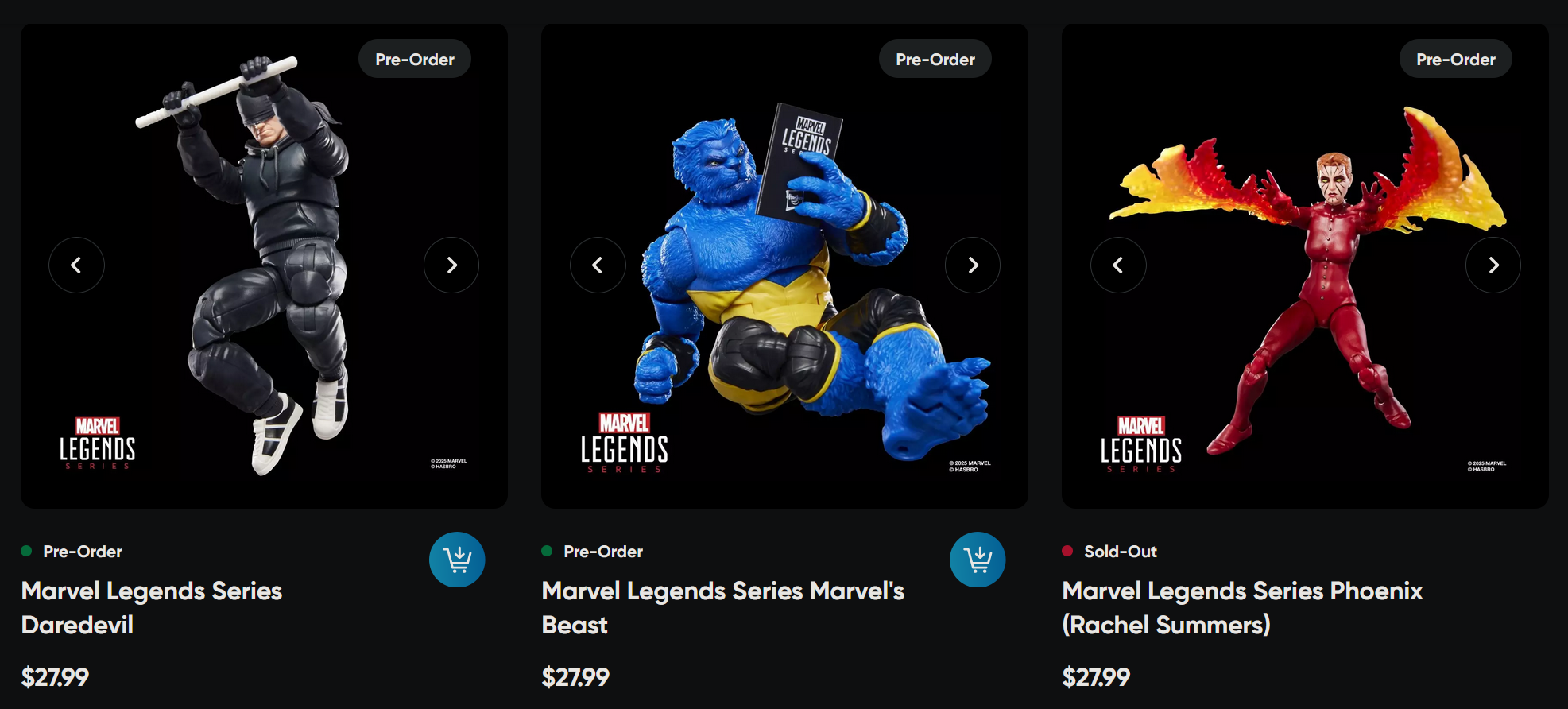Screen dimensions: 1568x709
Task: Open Phoenix (Rachel Summers) product title
Action: pyautogui.click(x=1242, y=608)
